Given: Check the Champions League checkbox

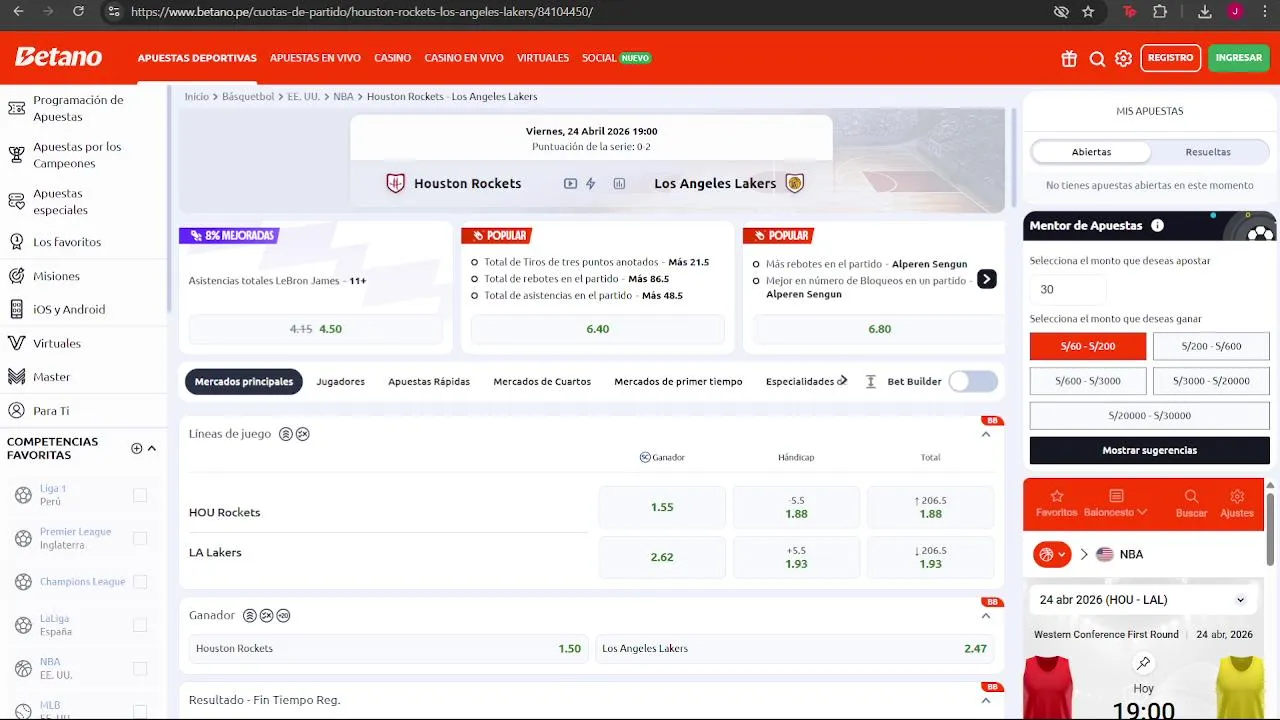Looking at the screenshot, I should pyautogui.click(x=140, y=582).
